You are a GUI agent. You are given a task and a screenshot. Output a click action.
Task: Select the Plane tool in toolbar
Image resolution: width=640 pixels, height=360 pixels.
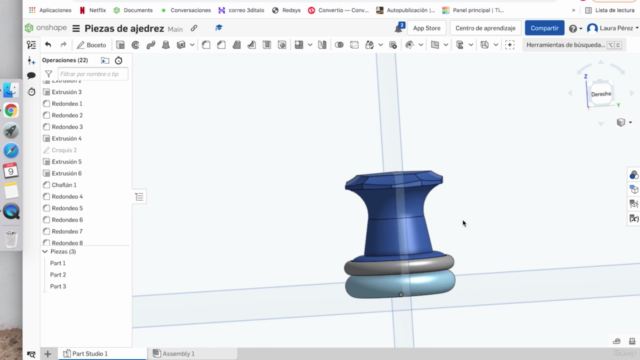[435, 45]
